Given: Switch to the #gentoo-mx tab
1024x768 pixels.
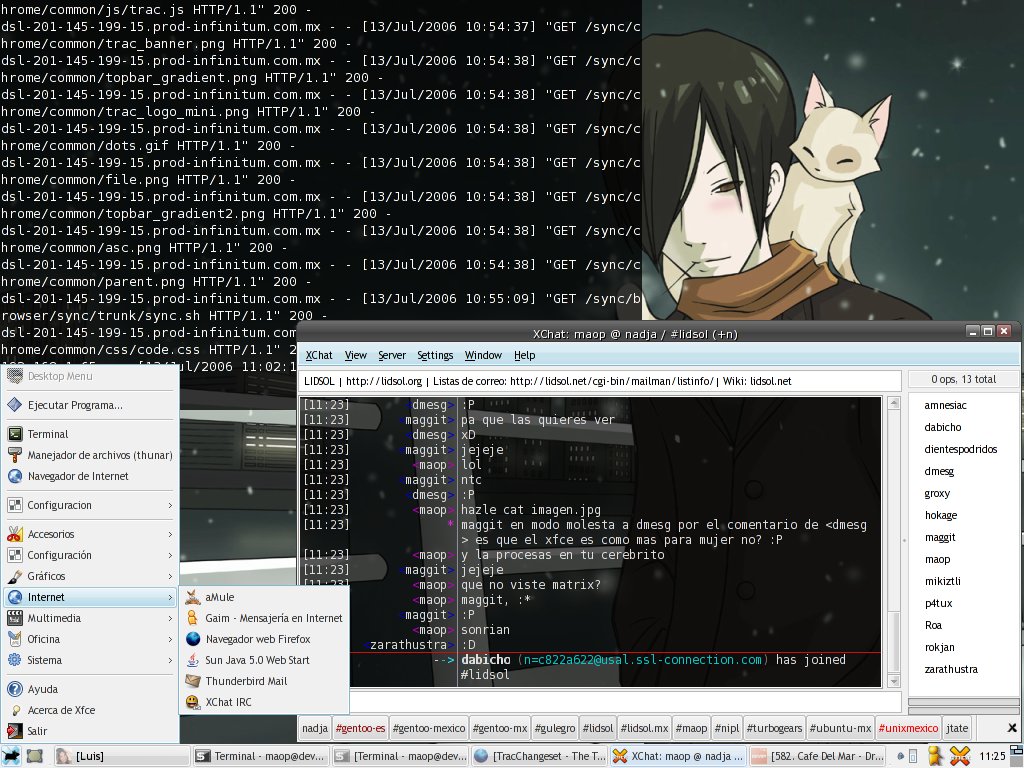Looking at the screenshot, I should pos(500,728).
